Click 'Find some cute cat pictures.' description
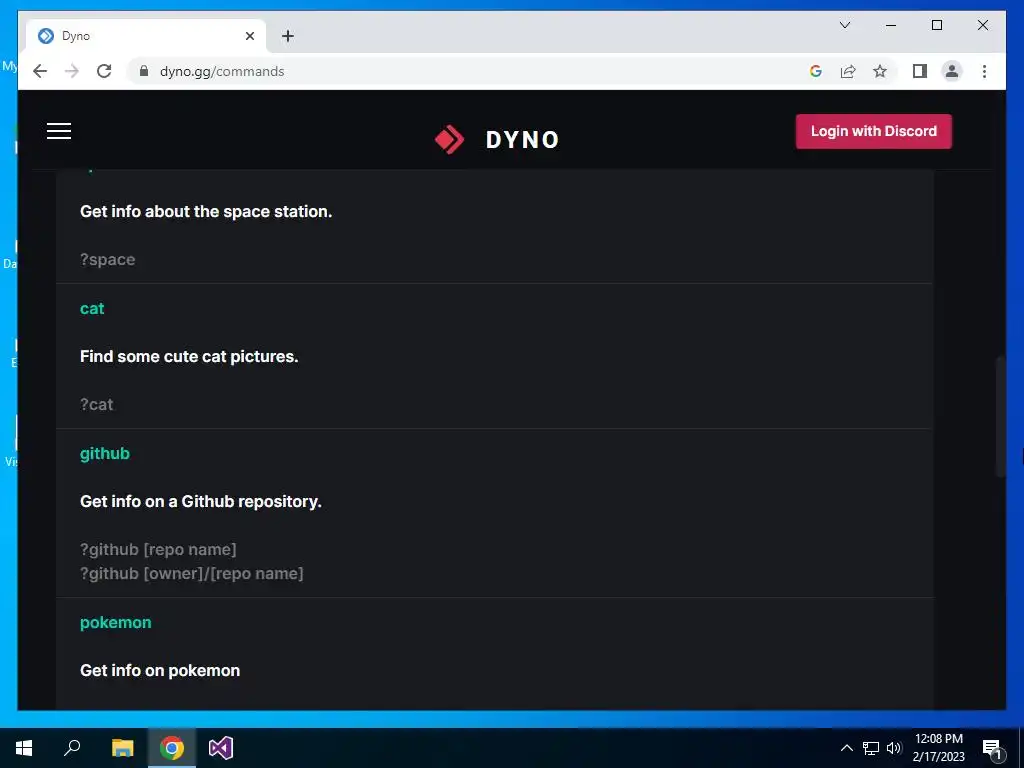The image size is (1024, 768). (189, 357)
